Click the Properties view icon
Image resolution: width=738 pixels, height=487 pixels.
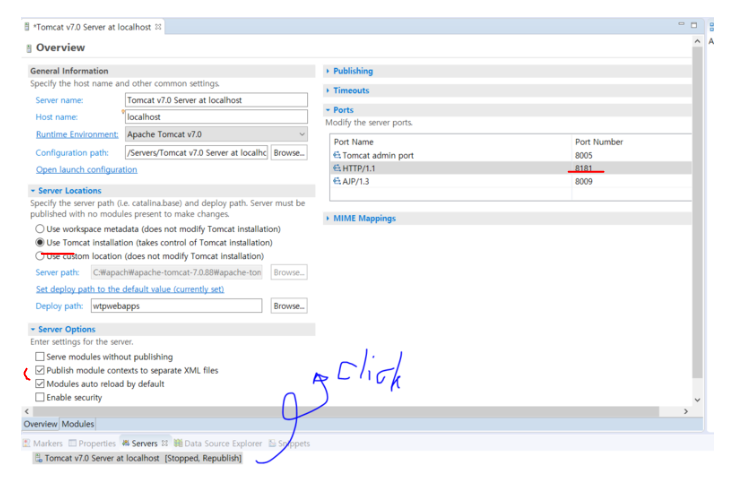(x=72, y=443)
